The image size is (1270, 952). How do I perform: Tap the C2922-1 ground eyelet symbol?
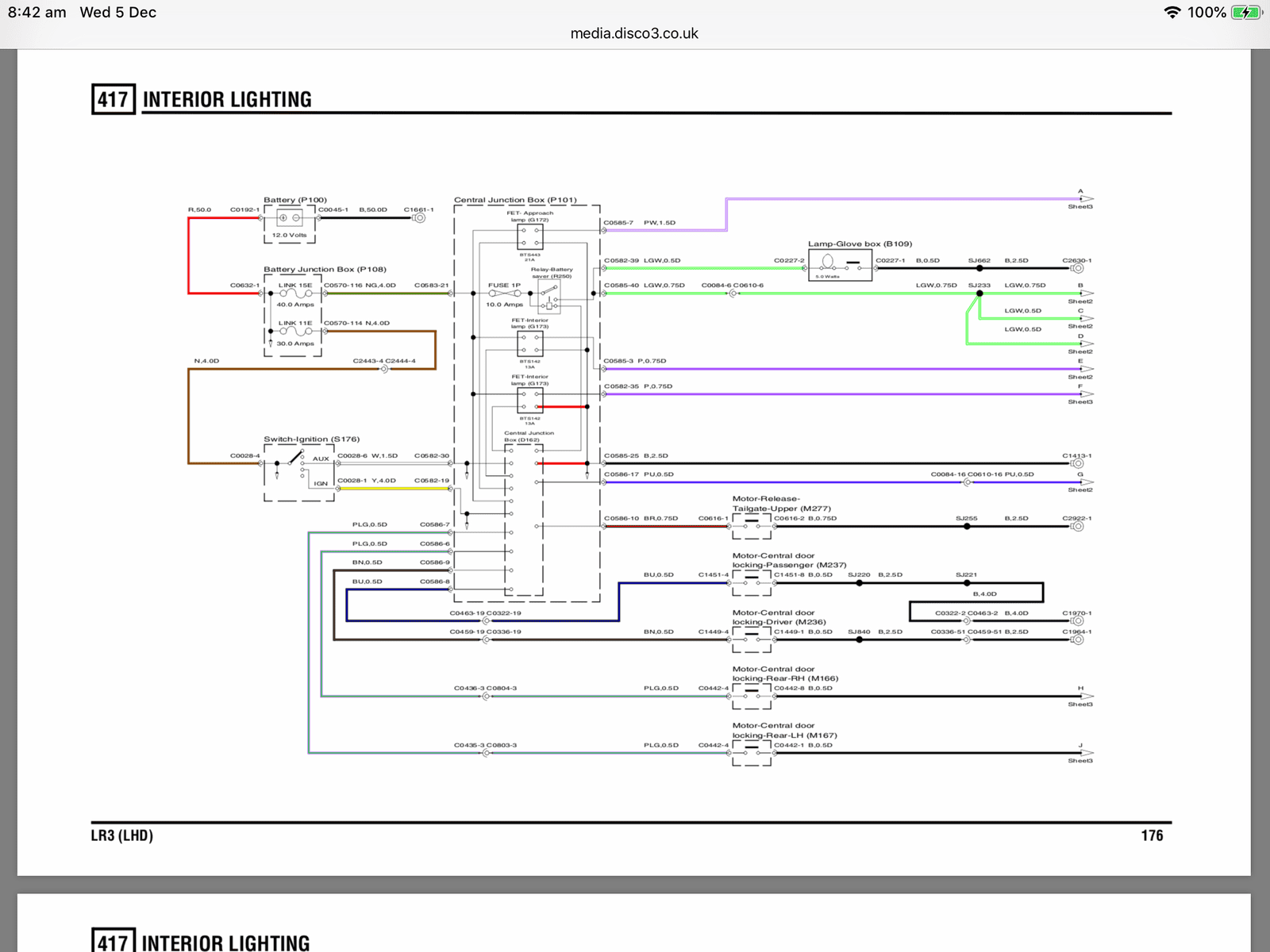(1077, 526)
